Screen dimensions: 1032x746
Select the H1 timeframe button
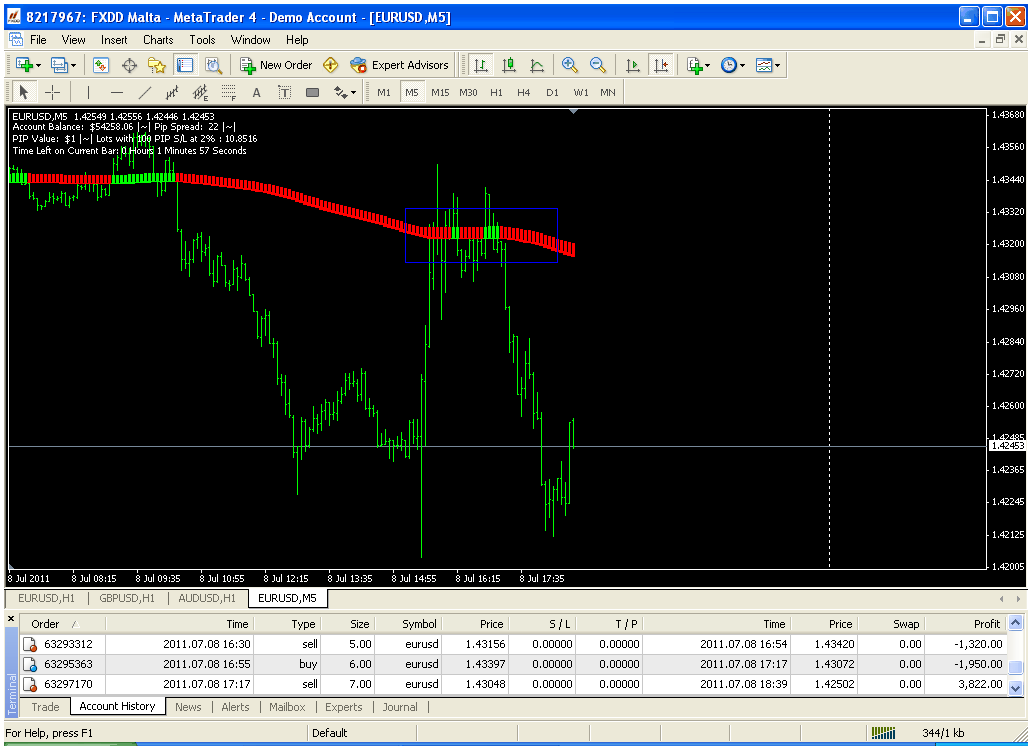(496, 92)
